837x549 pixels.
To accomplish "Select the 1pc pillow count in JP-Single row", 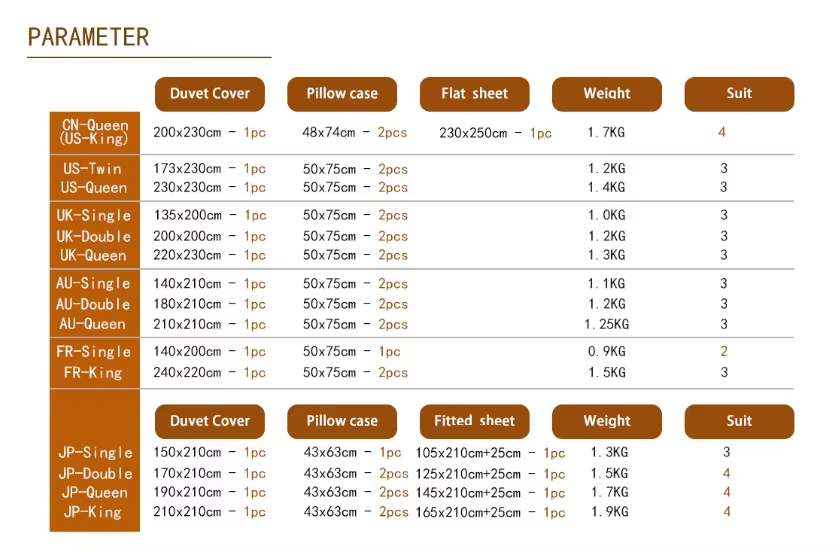I will click(391, 453).
